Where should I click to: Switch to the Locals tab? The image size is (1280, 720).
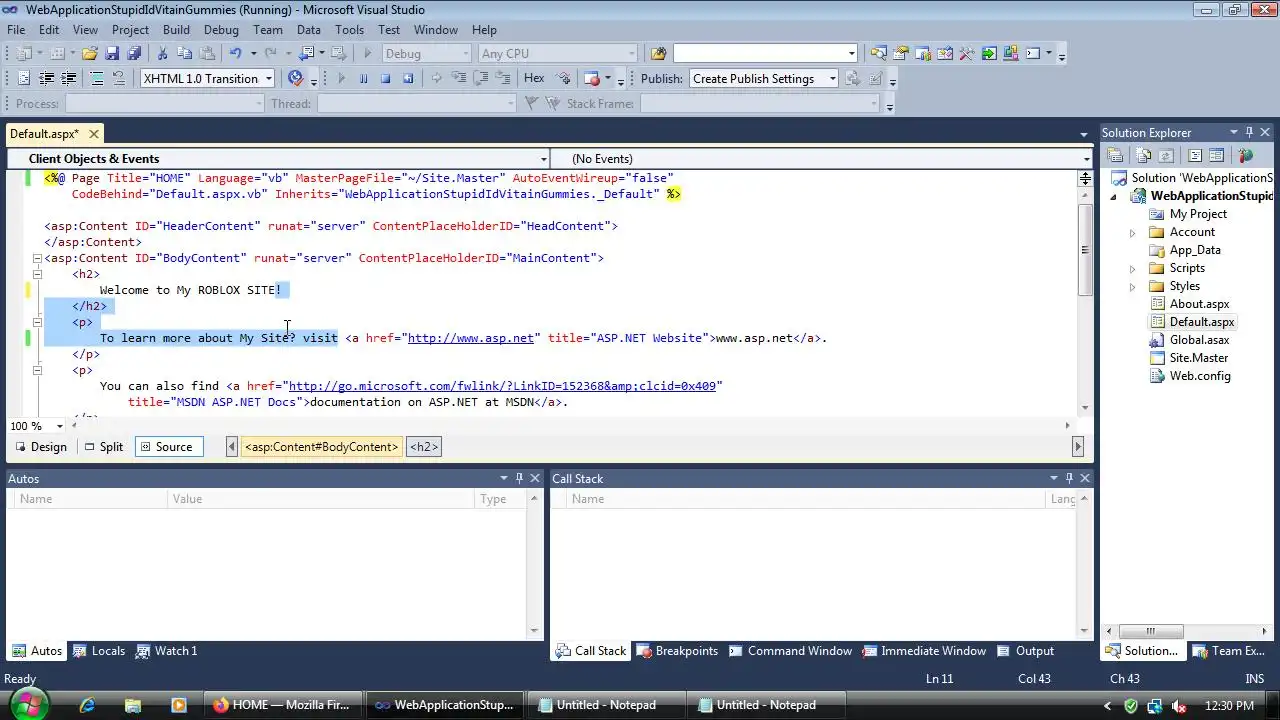(x=98, y=651)
